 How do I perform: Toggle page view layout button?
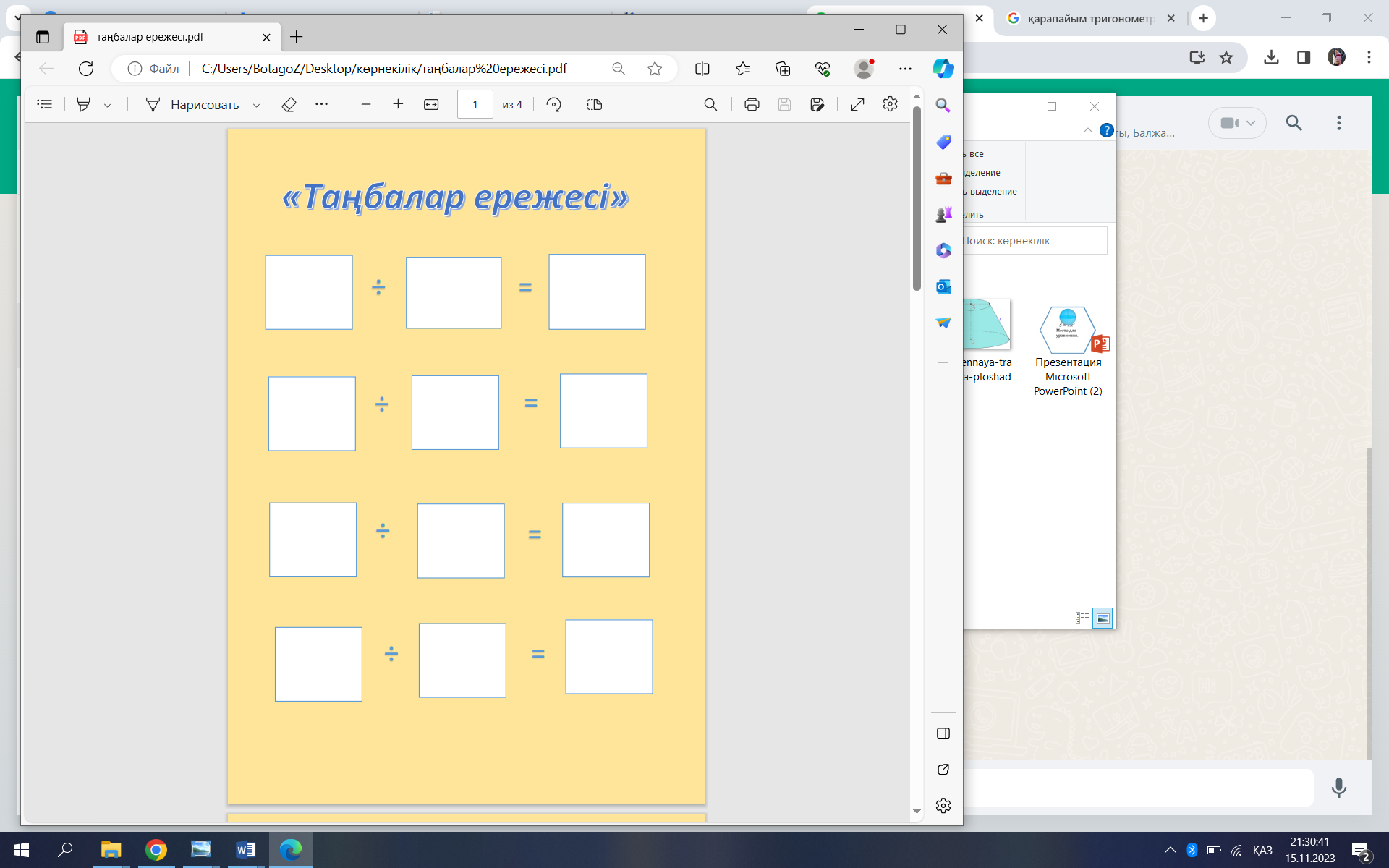click(x=595, y=105)
